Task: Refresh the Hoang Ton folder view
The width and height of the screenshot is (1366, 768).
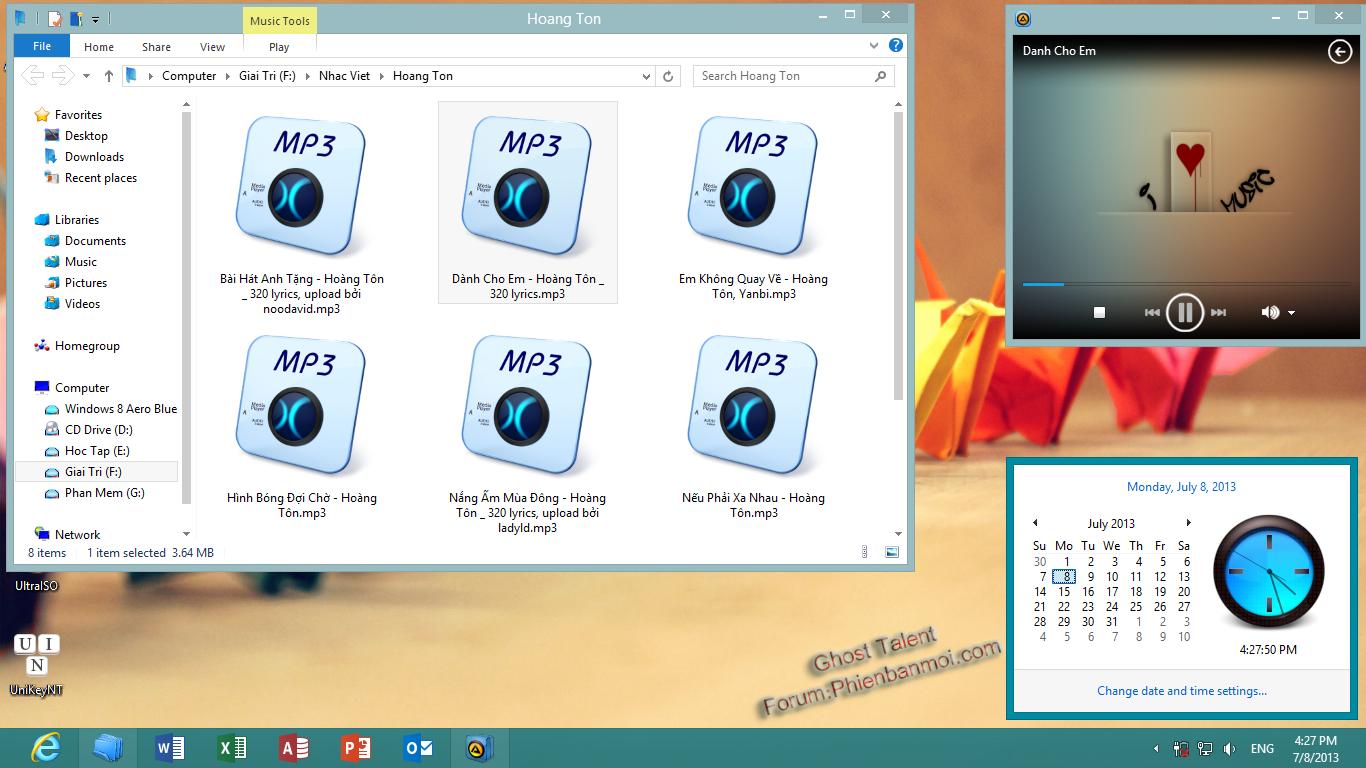Action: [669, 76]
